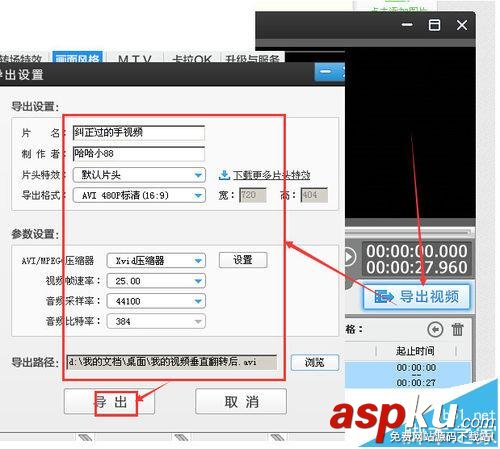This screenshot has width=500, height=449.
Task: Open the 下载更多片头特效 link
Action: (272, 175)
